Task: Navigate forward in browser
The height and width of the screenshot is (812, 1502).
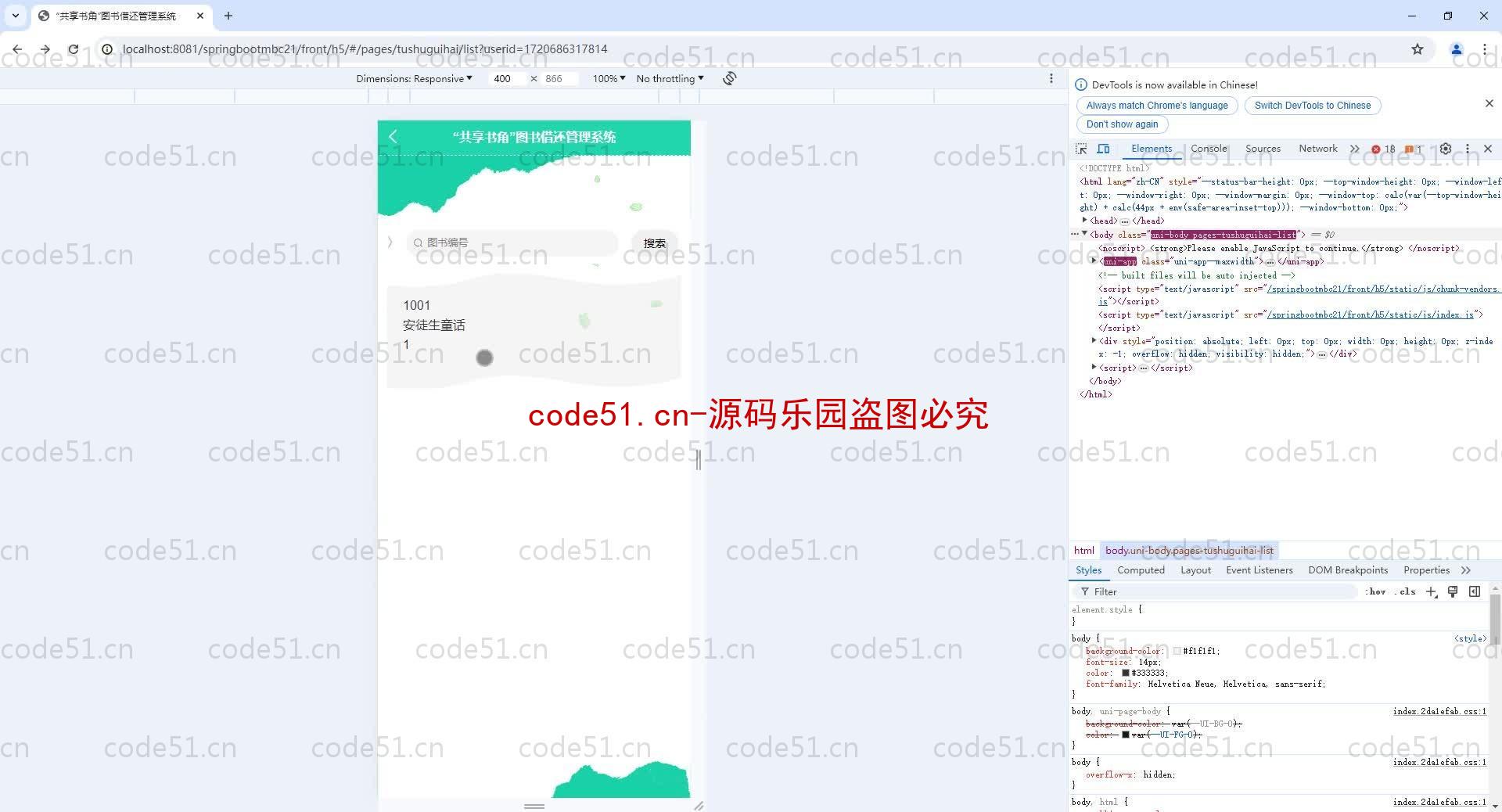Action: pyautogui.click(x=45, y=49)
